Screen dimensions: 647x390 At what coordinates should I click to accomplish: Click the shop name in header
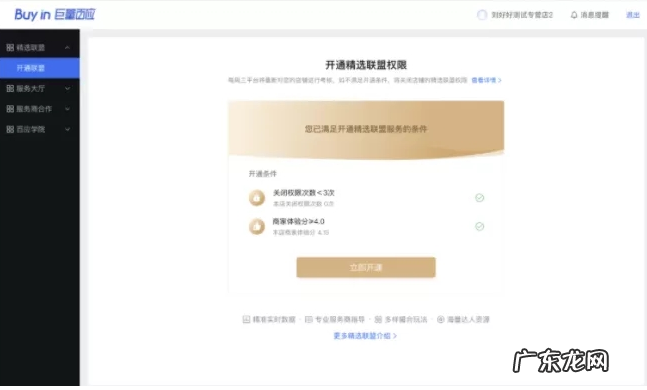522,15
